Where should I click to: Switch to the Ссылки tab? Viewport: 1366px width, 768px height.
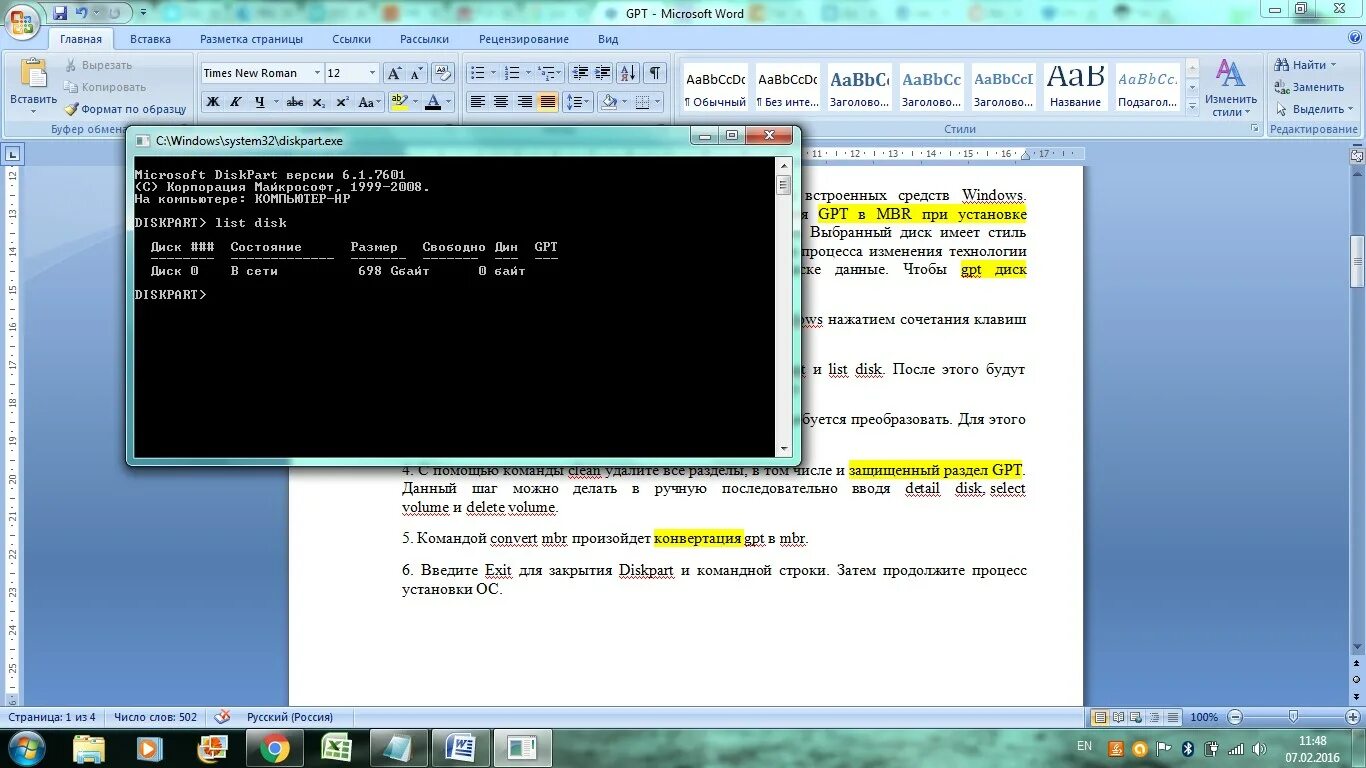[x=352, y=39]
